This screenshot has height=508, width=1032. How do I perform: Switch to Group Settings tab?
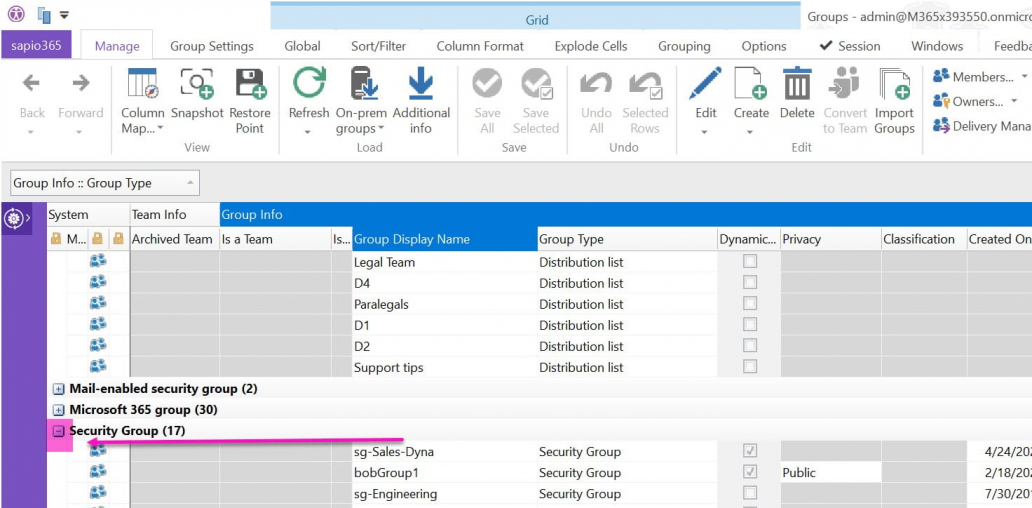pyautogui.click(x=212, y=46)
